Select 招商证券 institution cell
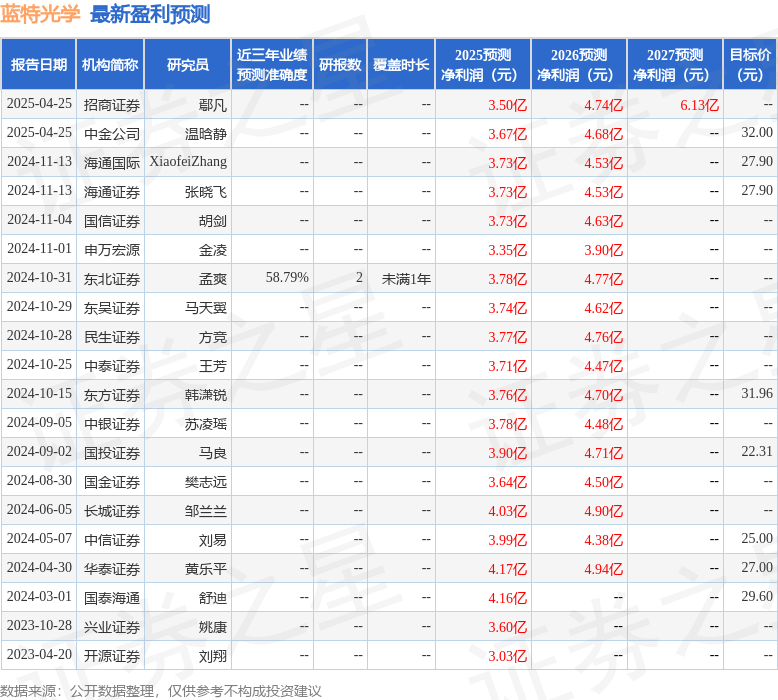This screenshot has height=700, width=778. pos(112,105)
